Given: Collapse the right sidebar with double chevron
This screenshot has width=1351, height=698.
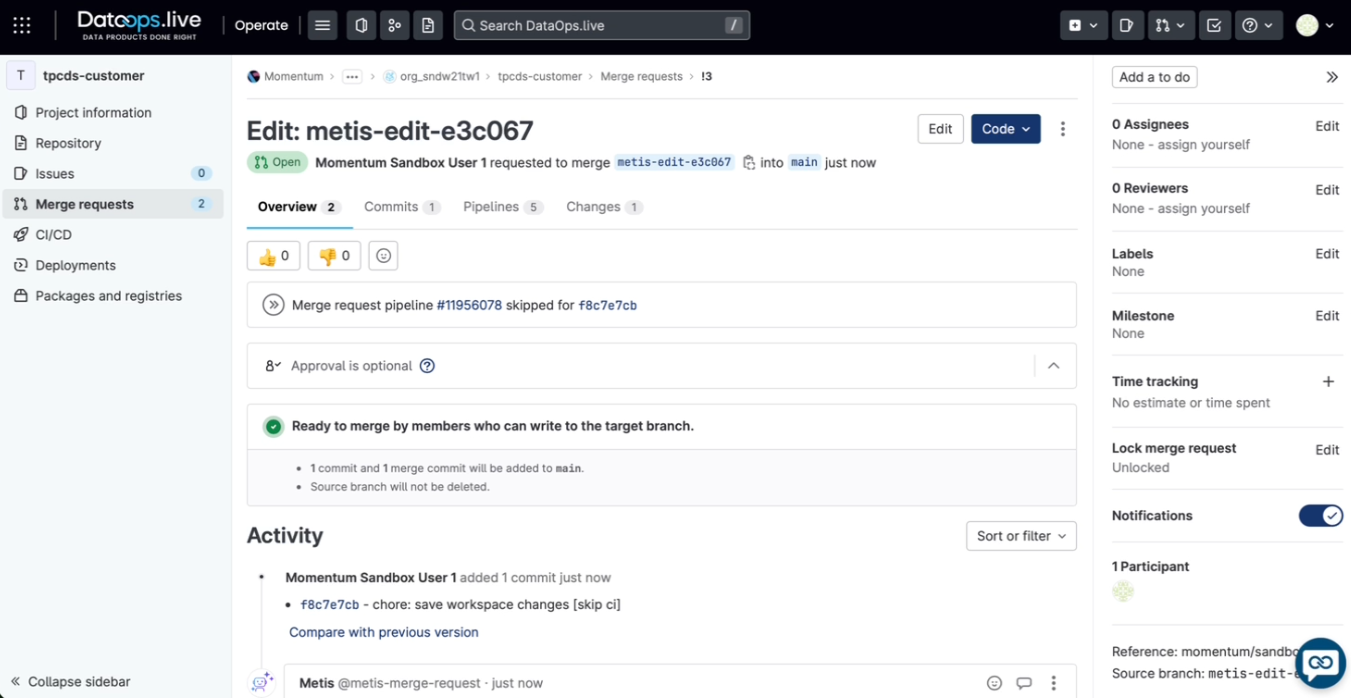Looking at the screenshot, I should pyautogui.click(x=1332, y=77).
